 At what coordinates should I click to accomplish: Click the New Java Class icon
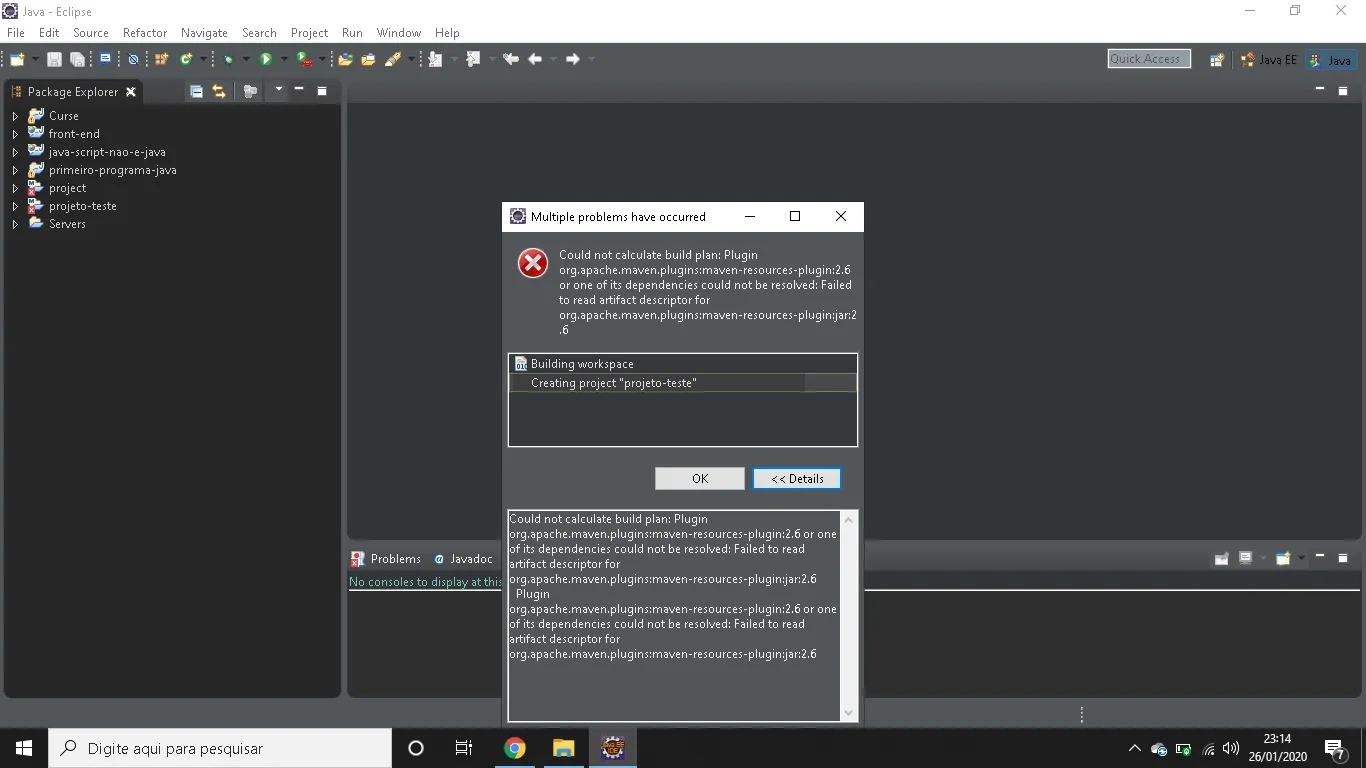click(x=186, y=60)
